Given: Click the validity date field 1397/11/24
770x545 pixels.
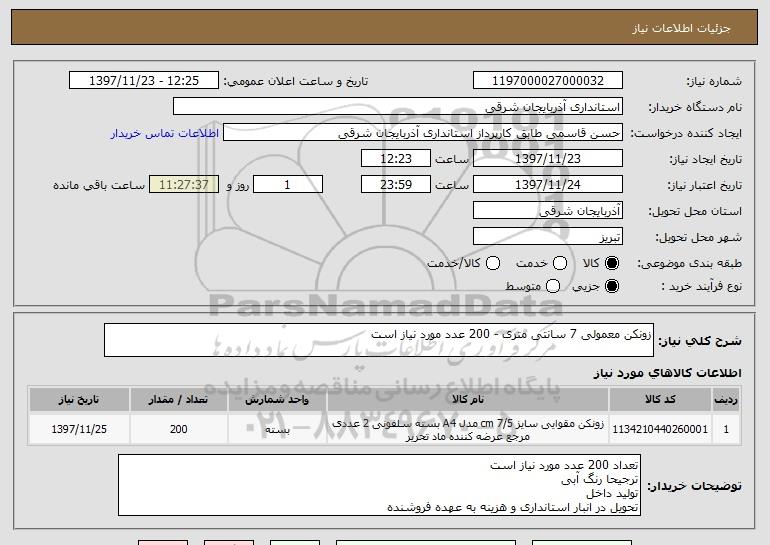Looking at the screenshot, I should tap(548, 185).
